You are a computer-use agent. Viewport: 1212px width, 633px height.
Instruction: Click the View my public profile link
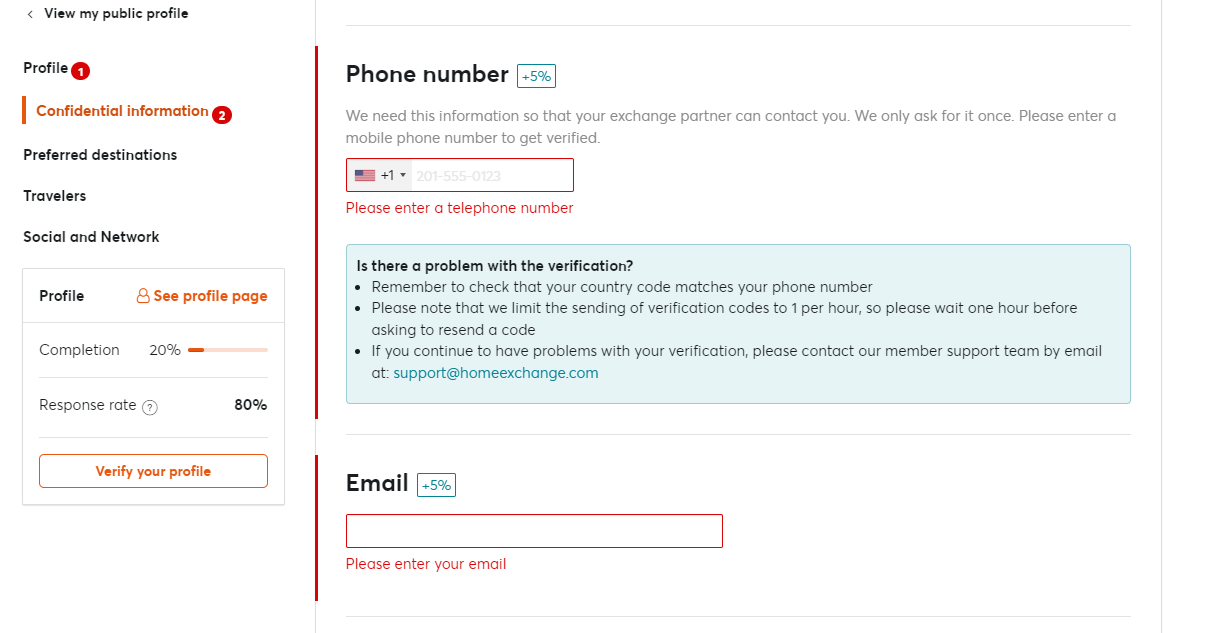click(116, 14)
